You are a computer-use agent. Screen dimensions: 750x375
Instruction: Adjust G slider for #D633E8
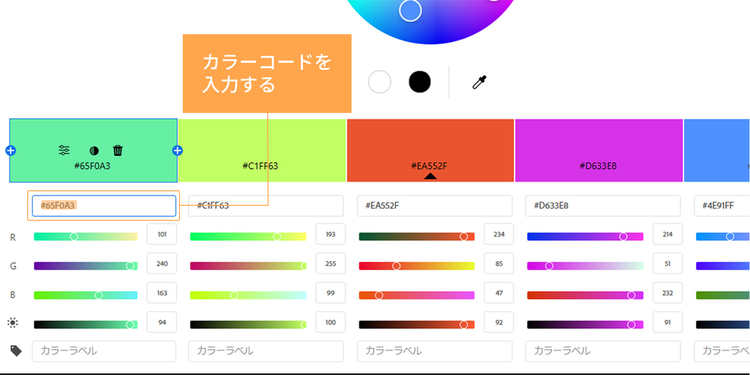[x=585, y=266]
